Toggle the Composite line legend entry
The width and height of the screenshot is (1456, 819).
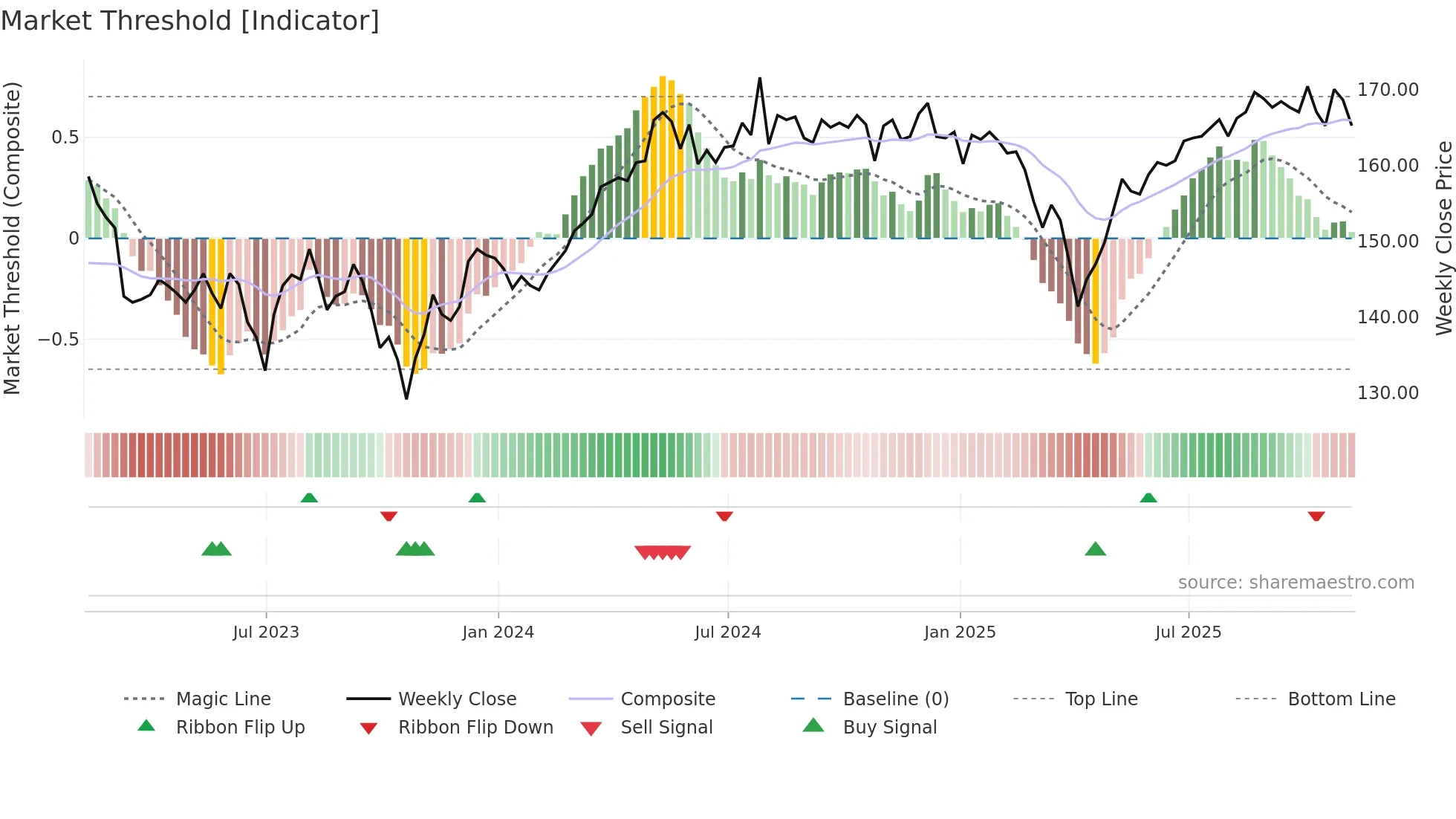tap(668, 699)
